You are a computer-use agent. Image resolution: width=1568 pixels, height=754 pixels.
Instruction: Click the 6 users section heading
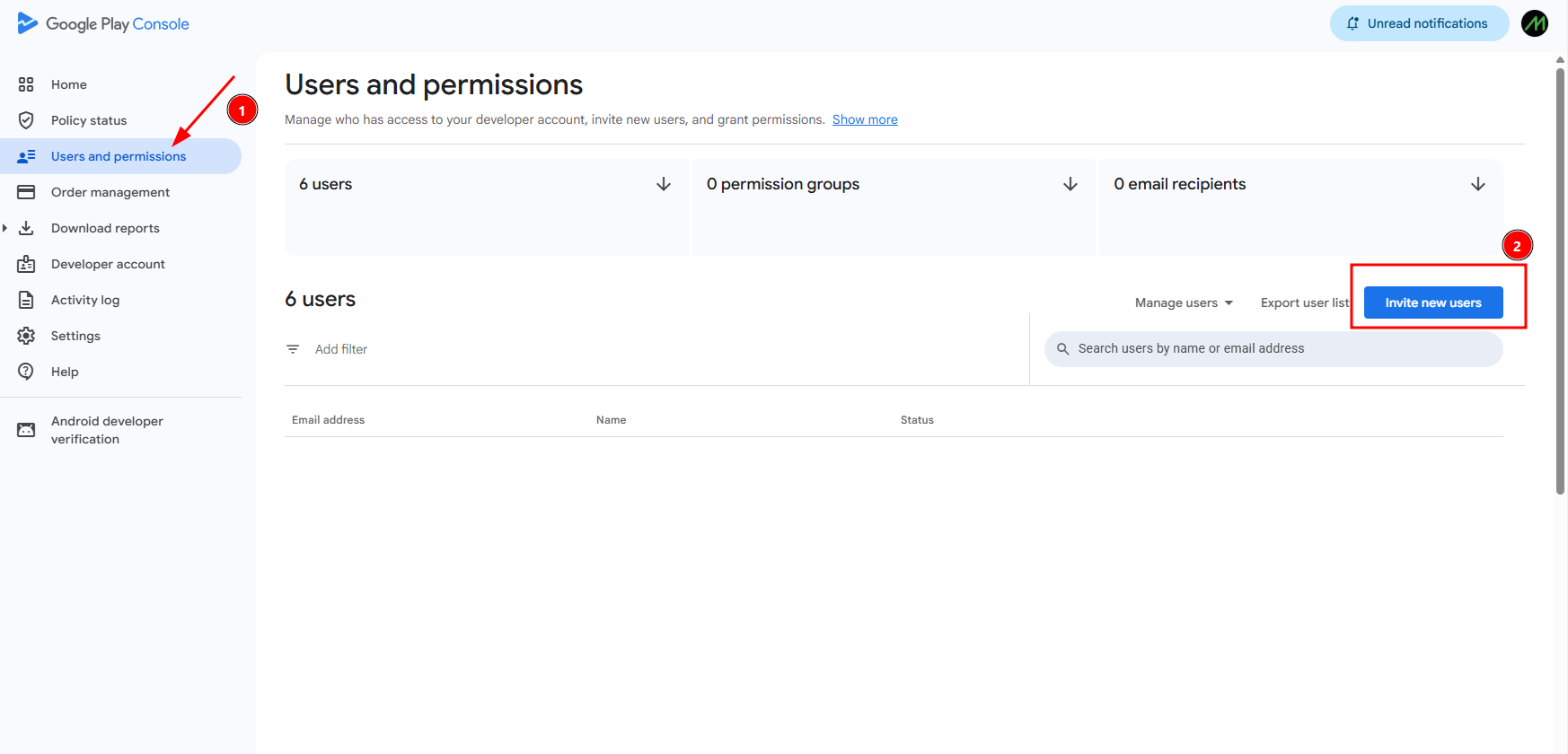(321, 299)
